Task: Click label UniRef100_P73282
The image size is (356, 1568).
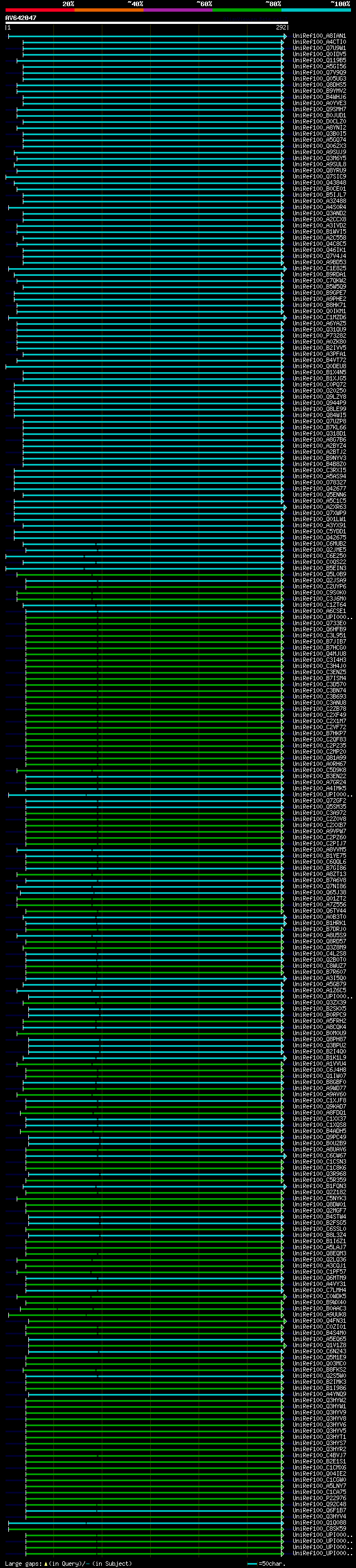Action: click(319, 335)
